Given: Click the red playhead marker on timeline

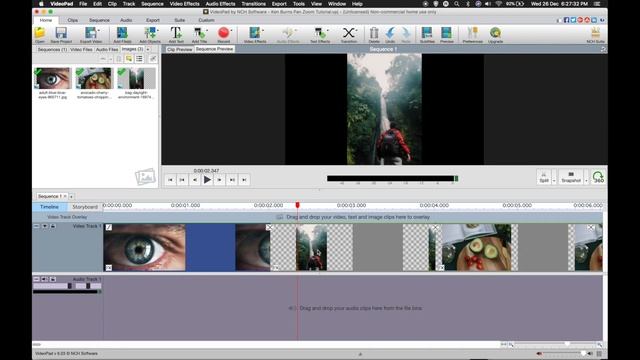Looking at the screenshot, I should (298, 205).
